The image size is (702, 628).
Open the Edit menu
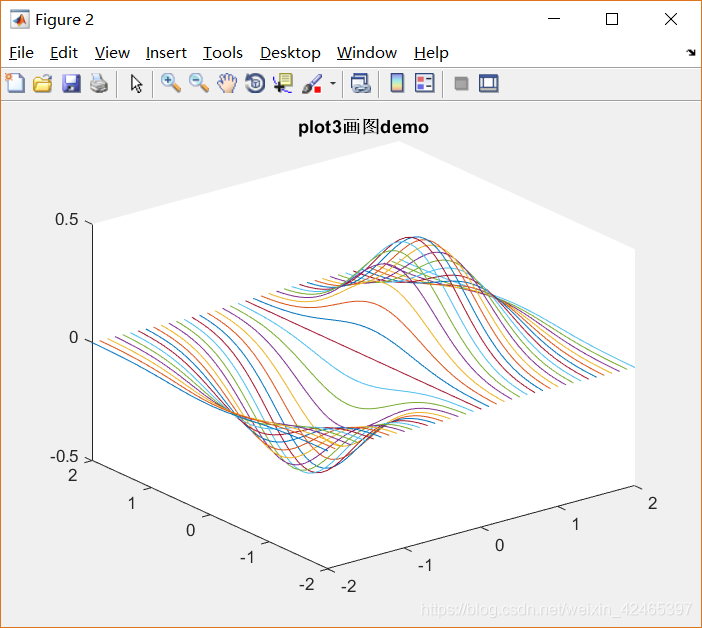(x=64, y=53)
